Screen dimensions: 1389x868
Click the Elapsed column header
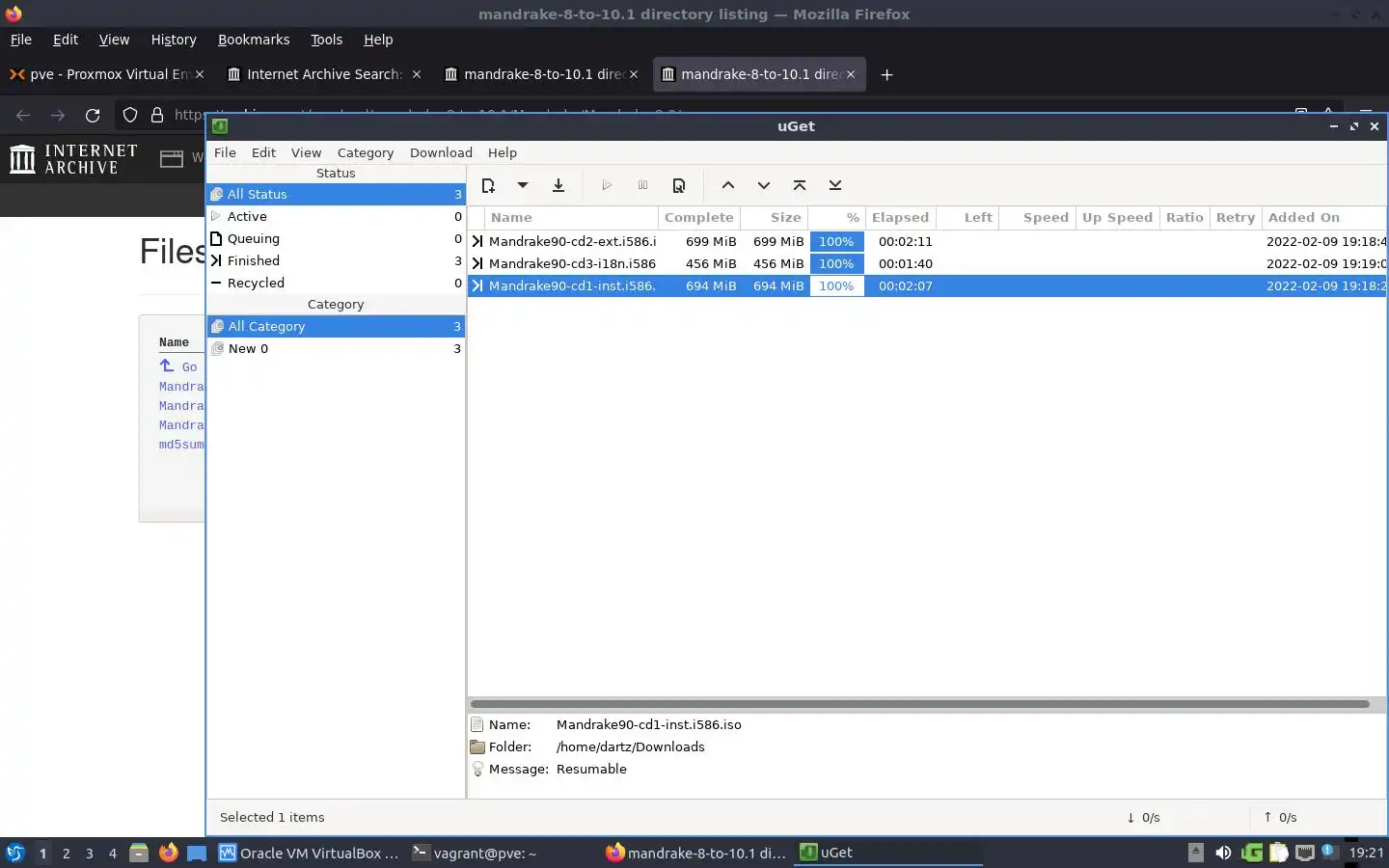(x=900, y=217)
